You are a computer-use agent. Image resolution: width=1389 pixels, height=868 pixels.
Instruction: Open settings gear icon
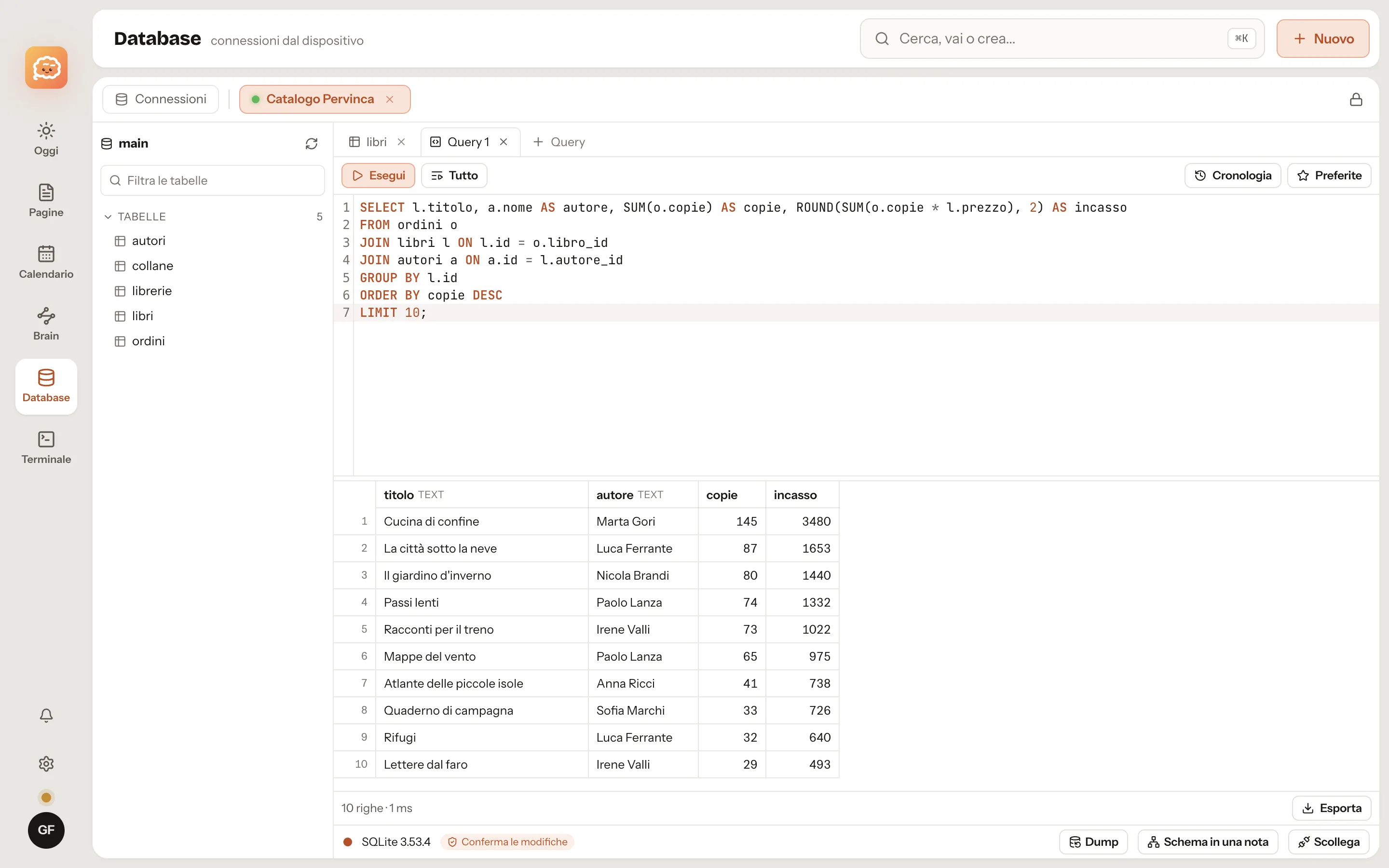click(46, 763)
